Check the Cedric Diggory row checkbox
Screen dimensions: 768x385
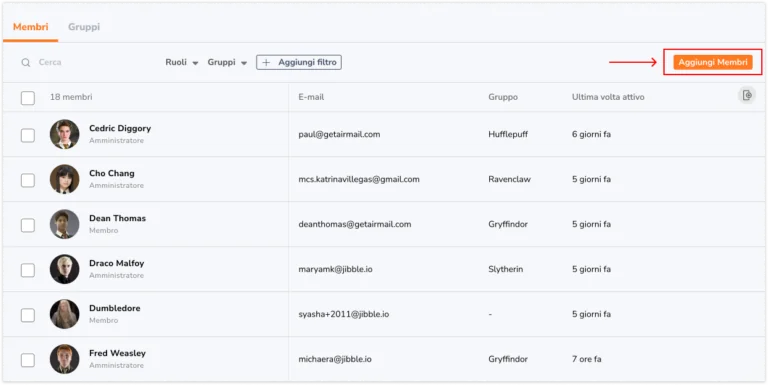pyautogui.click(x=28, y=135)
